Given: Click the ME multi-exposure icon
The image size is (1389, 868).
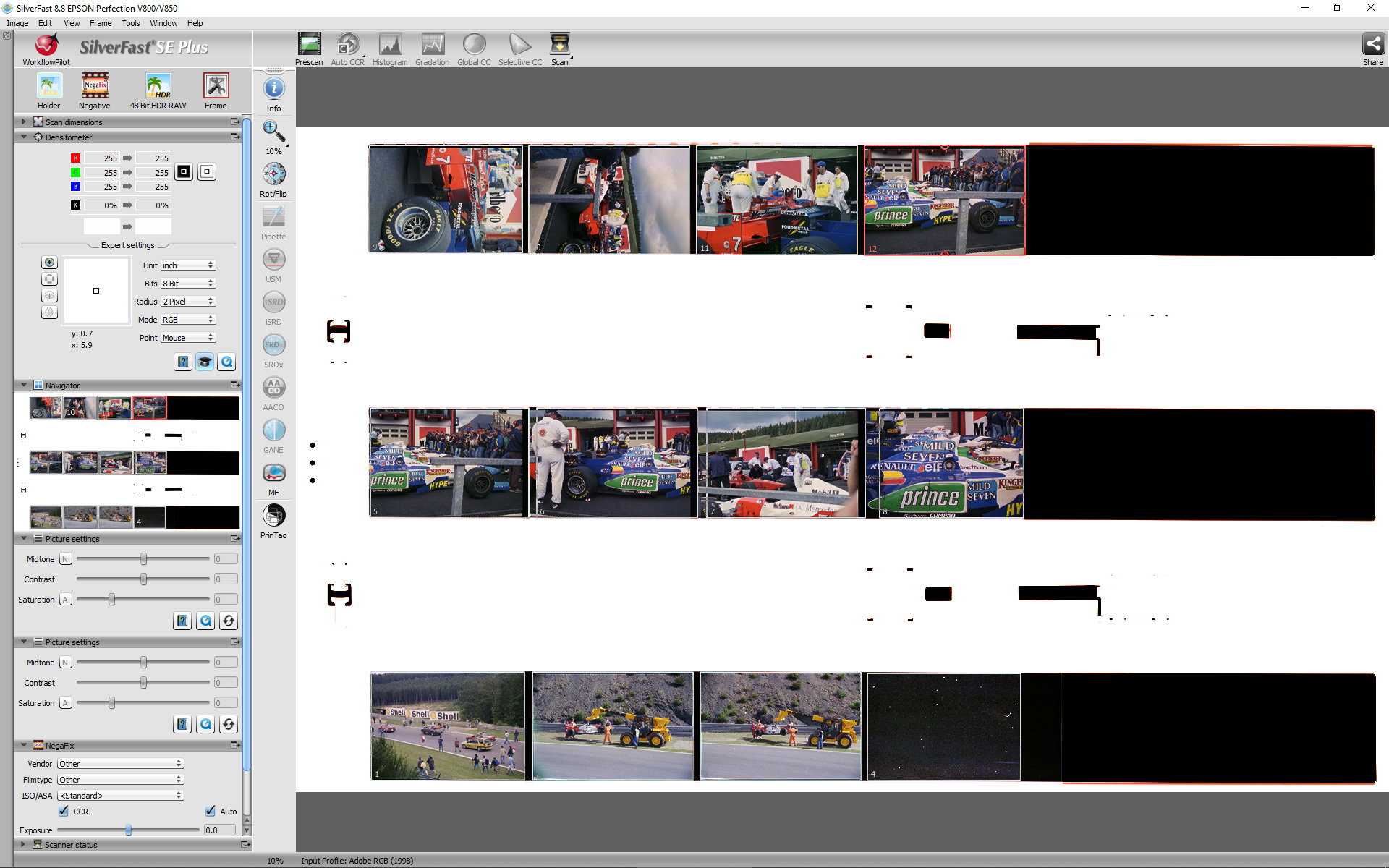Looking at the screenshot, I should (x=273, y=474).
